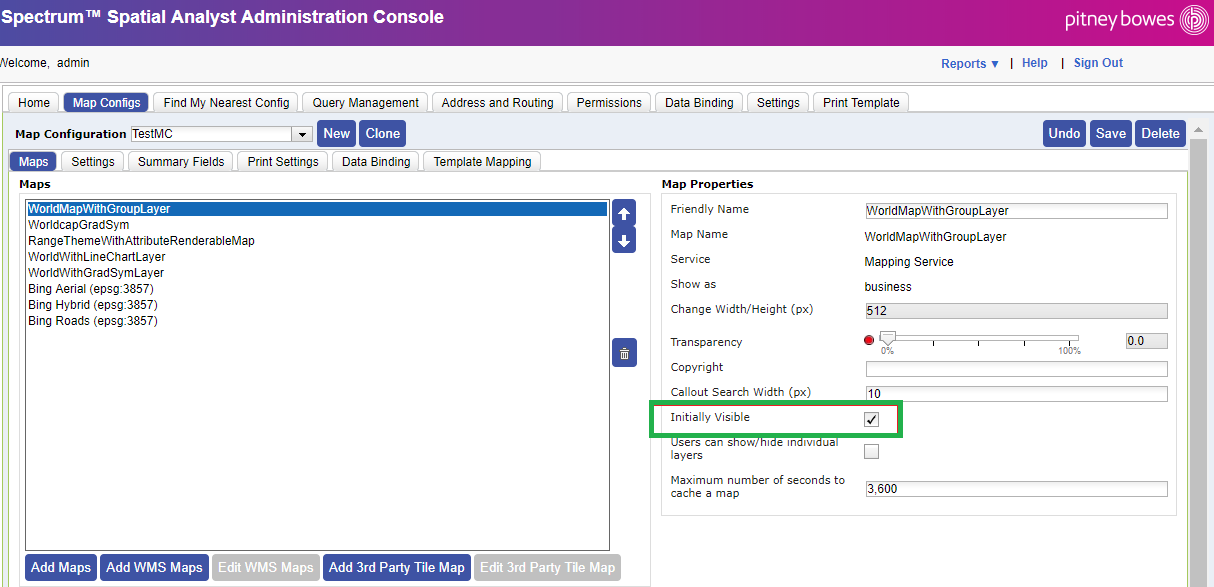This screenshot has height=587, width=1214.
Task: Open the Print Template tab
Action: tap(862, 103)
